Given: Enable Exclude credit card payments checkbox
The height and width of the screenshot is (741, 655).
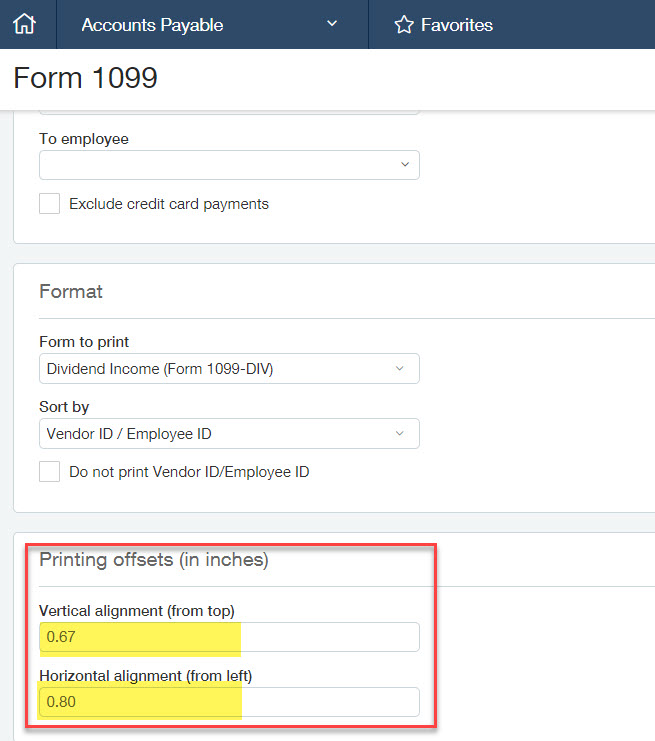Looking at the screenshot, I should [x=49, y=204].
